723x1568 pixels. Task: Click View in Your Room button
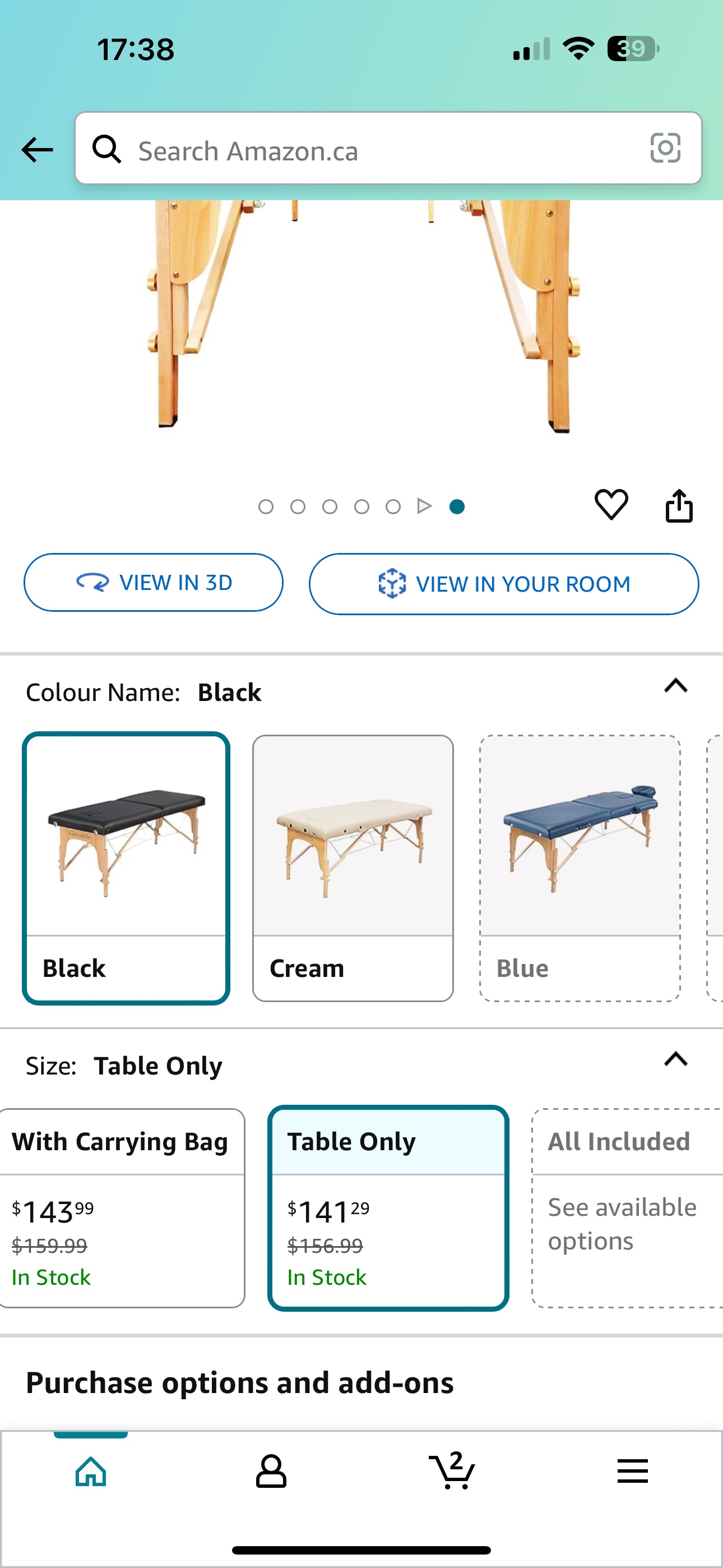point(504,584)
